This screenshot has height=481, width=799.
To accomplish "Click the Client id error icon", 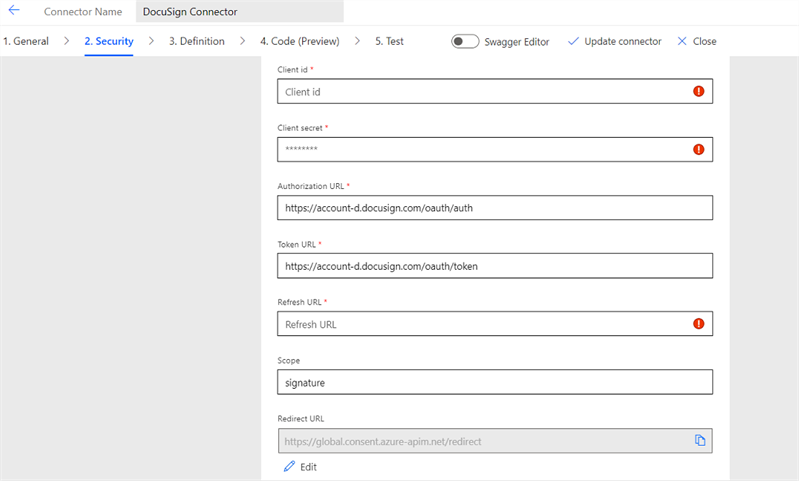I will (x=698, y=91).
